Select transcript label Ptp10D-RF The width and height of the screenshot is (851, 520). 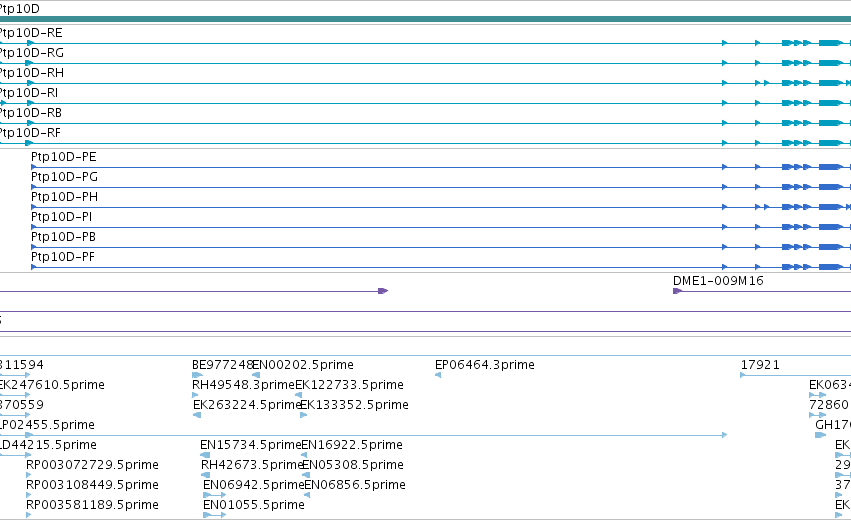(30, 134)
